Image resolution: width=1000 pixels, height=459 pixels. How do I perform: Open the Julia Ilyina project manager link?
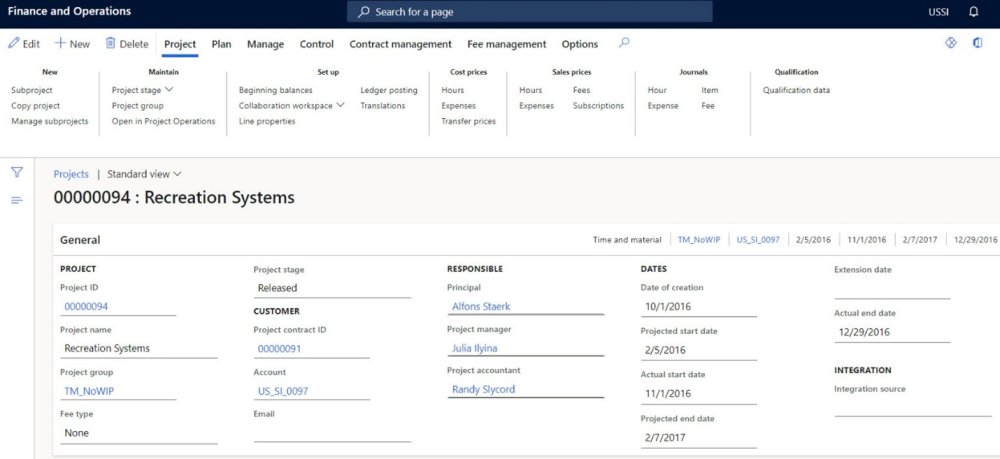pyautogui.click(x=475, y=348)
